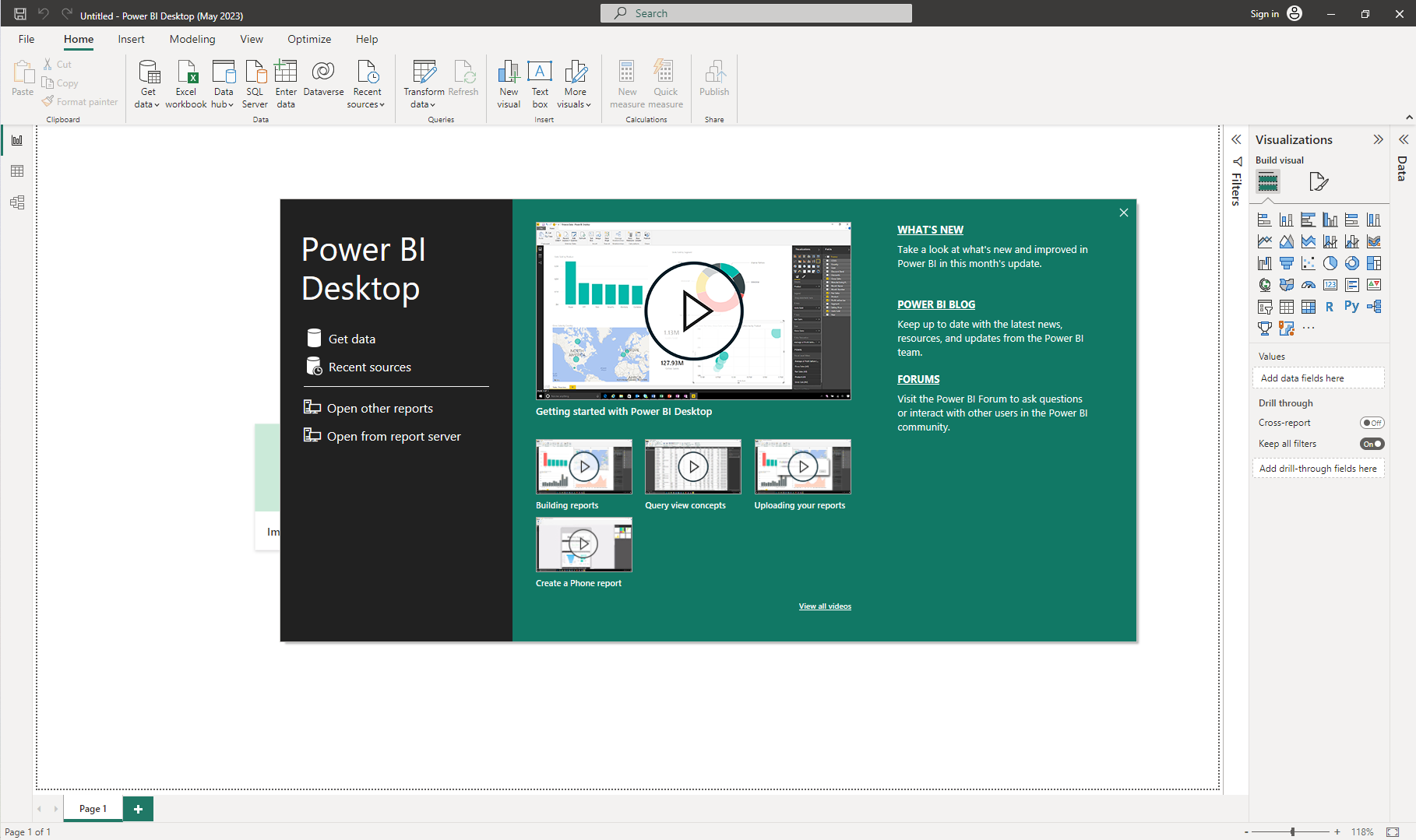Click the zoom in plus button

point(1337,831)
